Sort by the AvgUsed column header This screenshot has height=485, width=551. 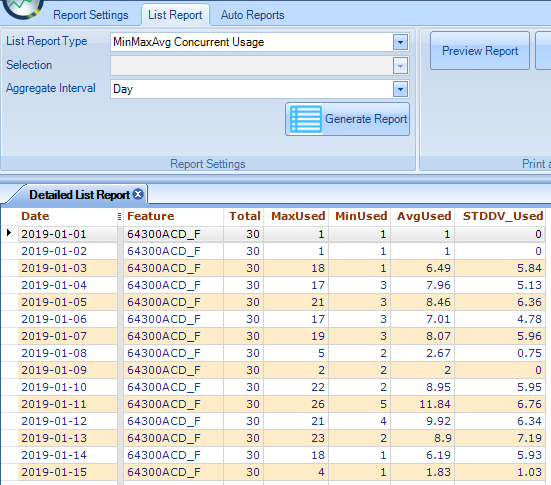click(x=423, y=216)
